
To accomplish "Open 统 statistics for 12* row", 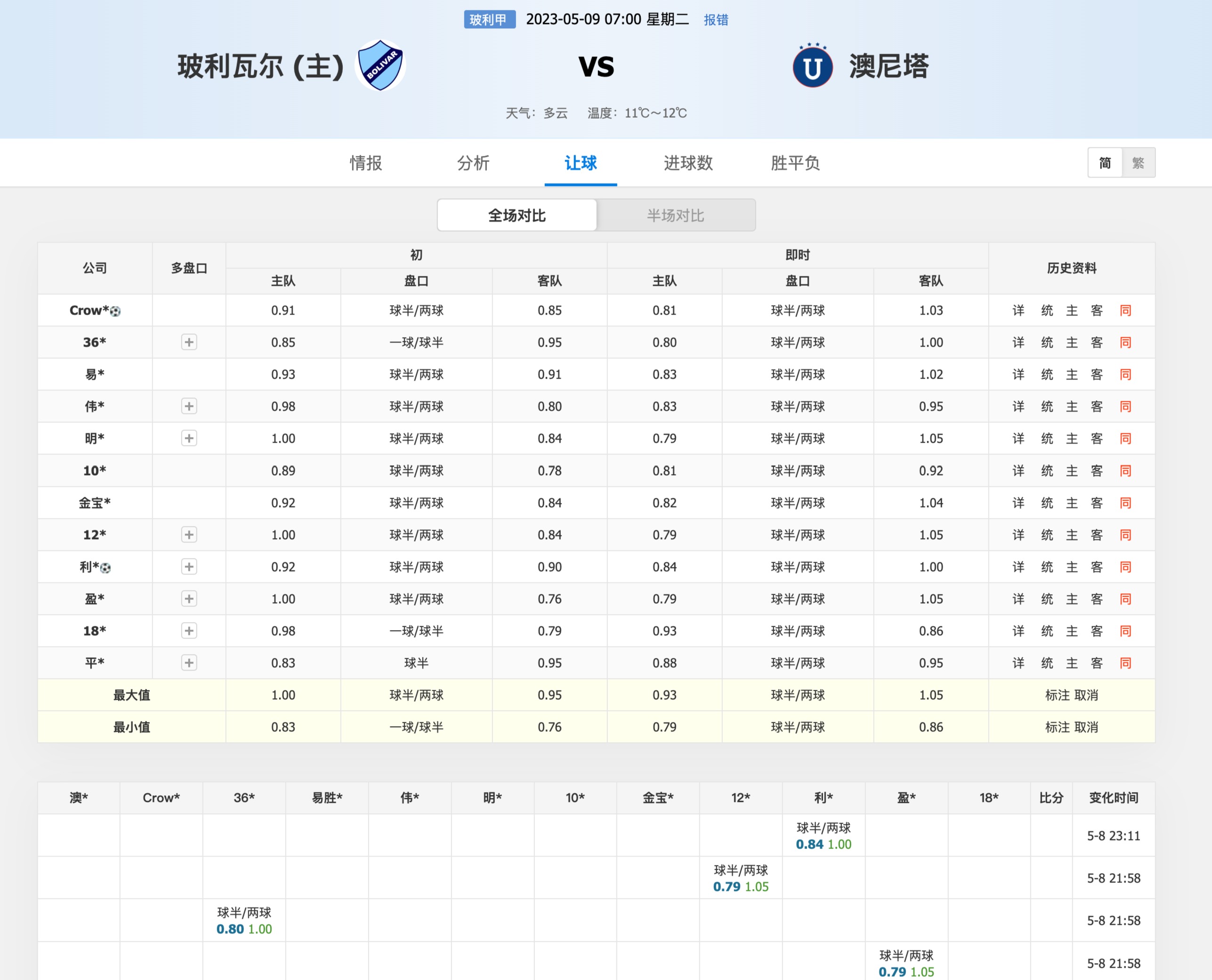I will click(1047, 535).
